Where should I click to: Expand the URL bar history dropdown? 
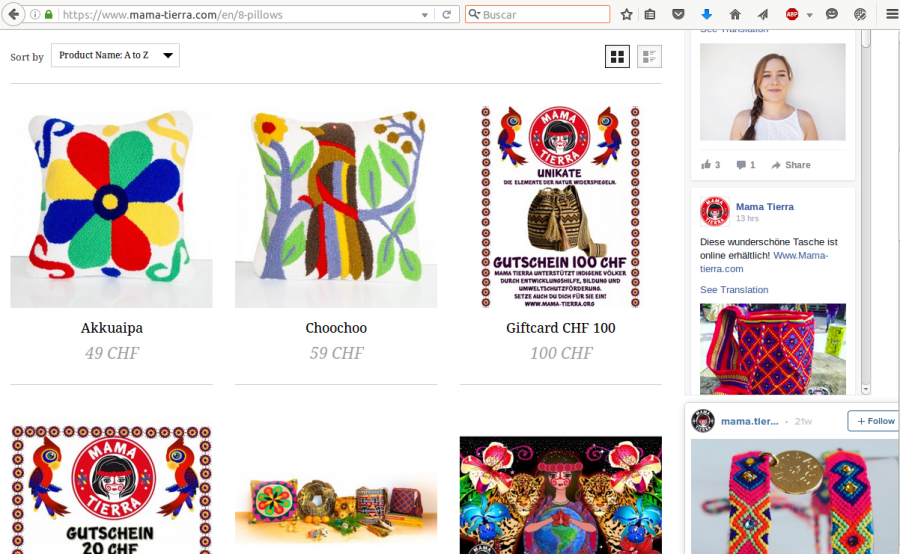tap(425, 14)
